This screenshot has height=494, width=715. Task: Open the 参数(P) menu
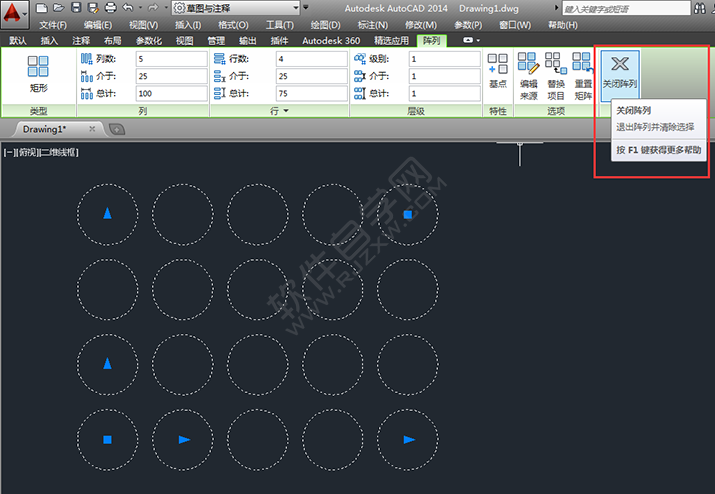[468, 25]
